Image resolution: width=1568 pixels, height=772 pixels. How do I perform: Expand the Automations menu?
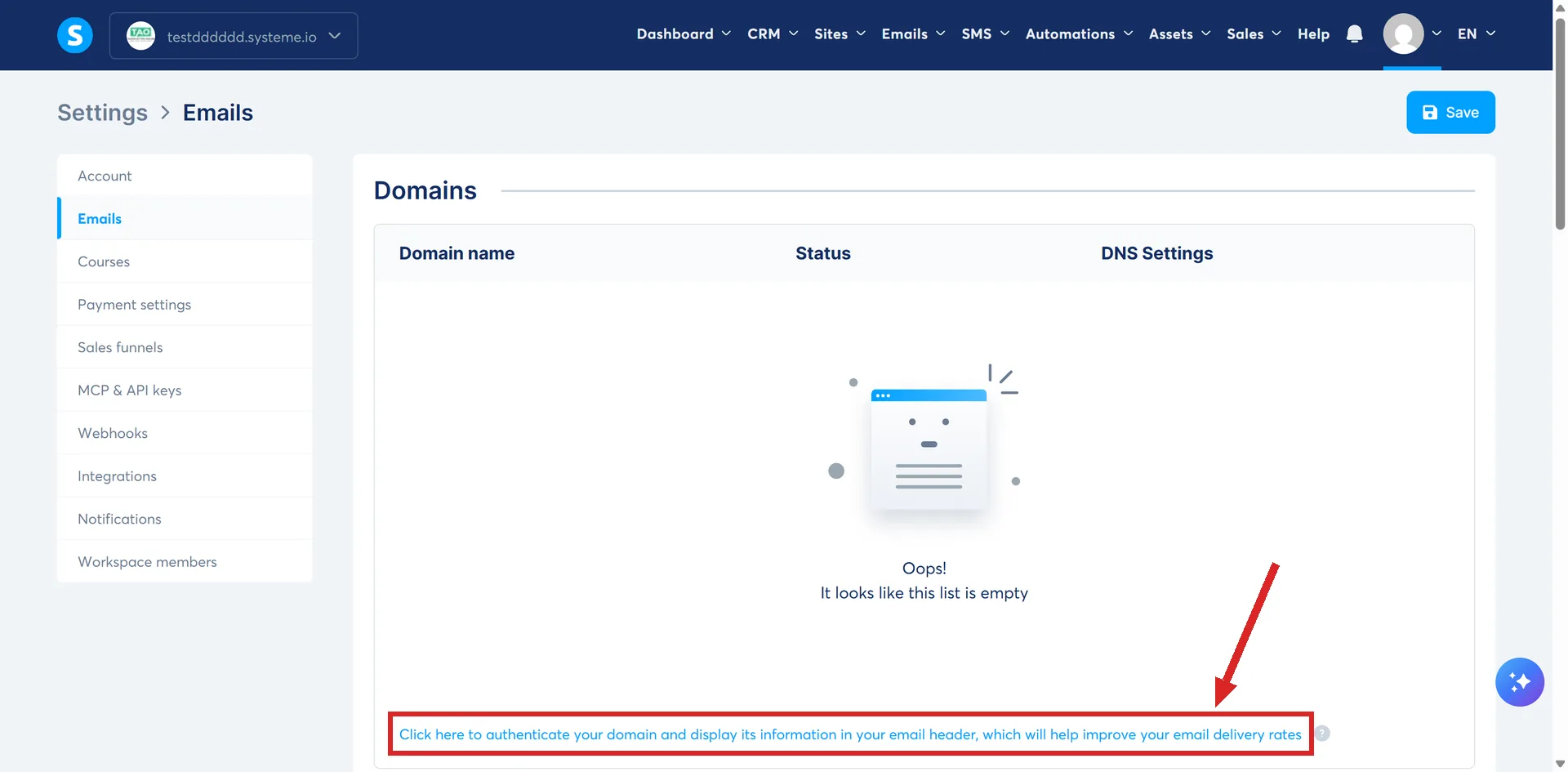point(1079,33)
